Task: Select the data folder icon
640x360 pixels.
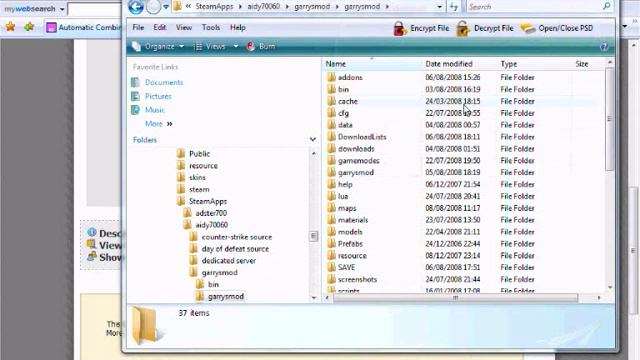Action: click(x=331, y=125)
